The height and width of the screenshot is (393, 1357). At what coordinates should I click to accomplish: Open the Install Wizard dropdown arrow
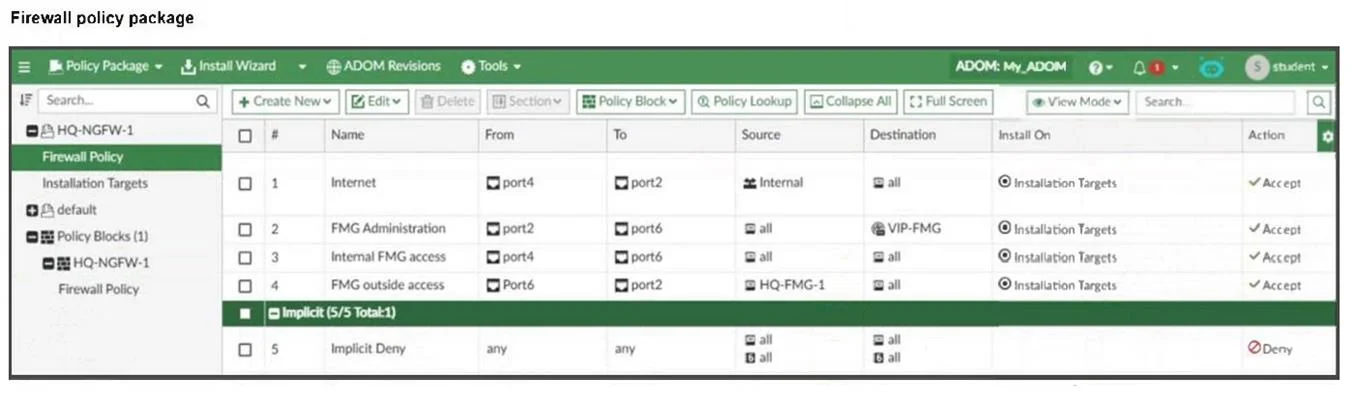point(302,67)
